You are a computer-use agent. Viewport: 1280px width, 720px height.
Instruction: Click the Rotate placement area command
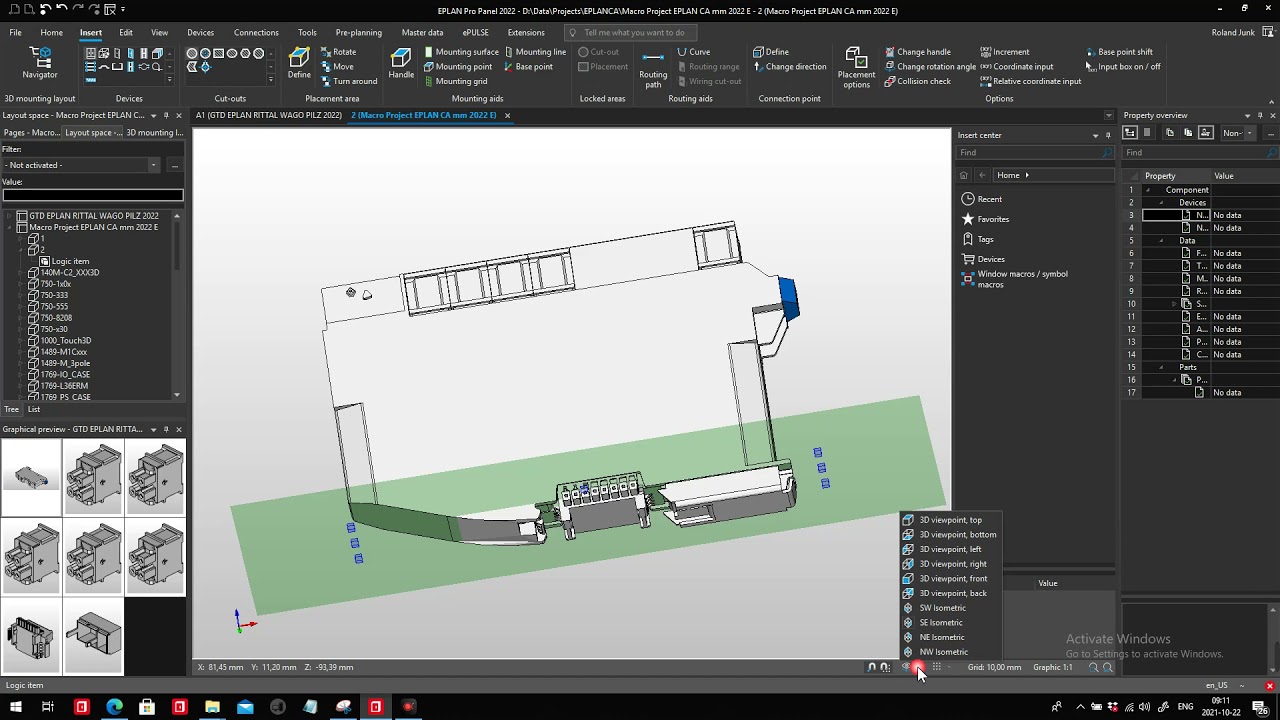click(338, 52)
